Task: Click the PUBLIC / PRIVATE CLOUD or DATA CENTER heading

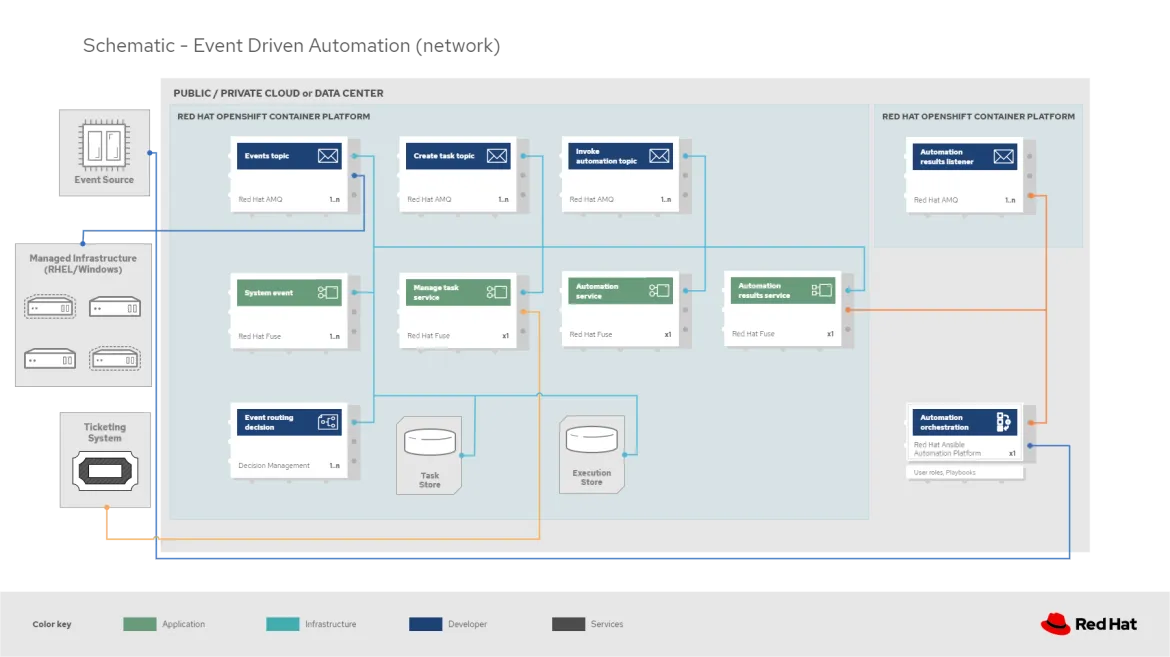Action: point(278,93)
